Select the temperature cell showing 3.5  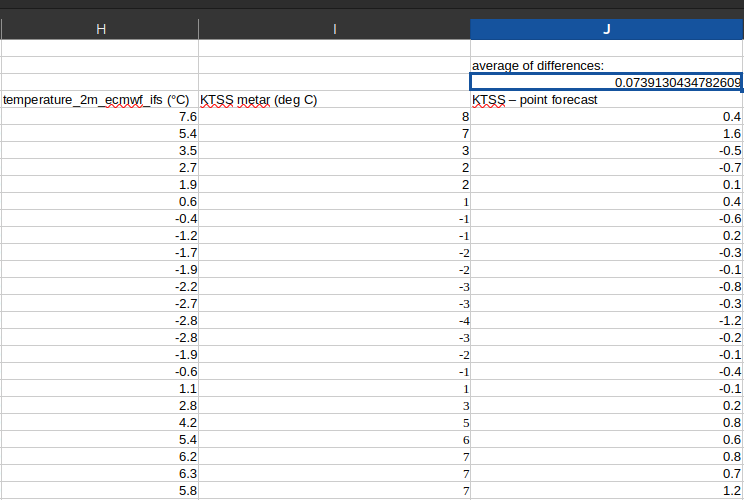[x=100, y=150]
